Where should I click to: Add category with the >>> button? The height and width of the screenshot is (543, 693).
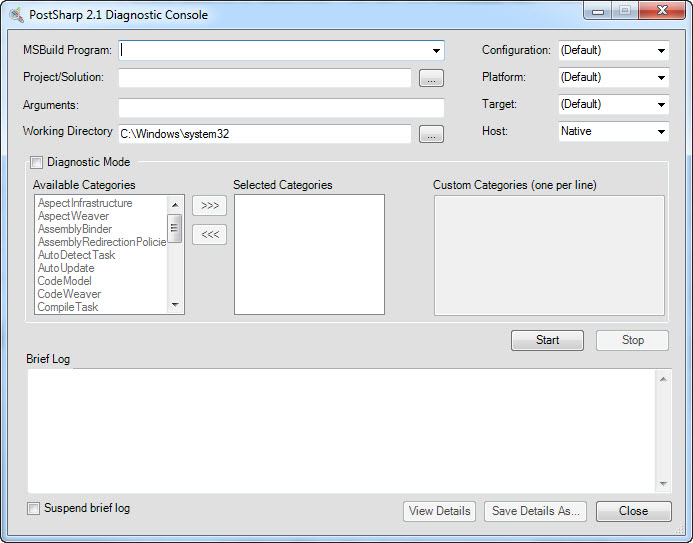[x=209, y=206]
